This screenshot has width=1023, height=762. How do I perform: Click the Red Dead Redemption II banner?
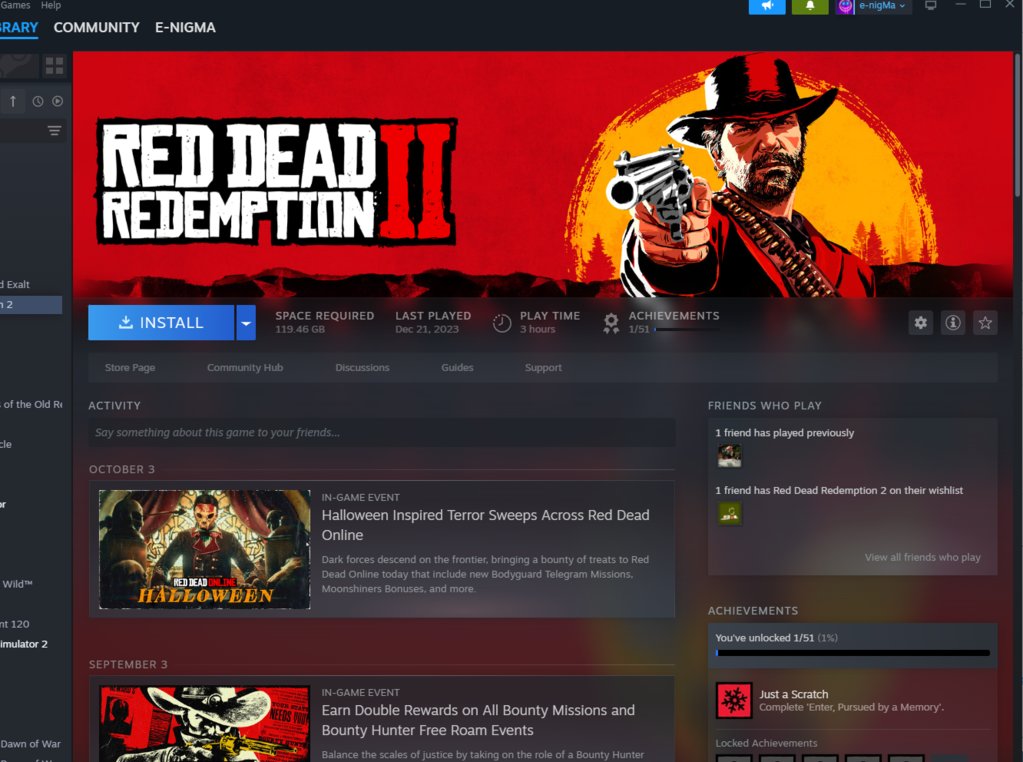coord(543,174)
